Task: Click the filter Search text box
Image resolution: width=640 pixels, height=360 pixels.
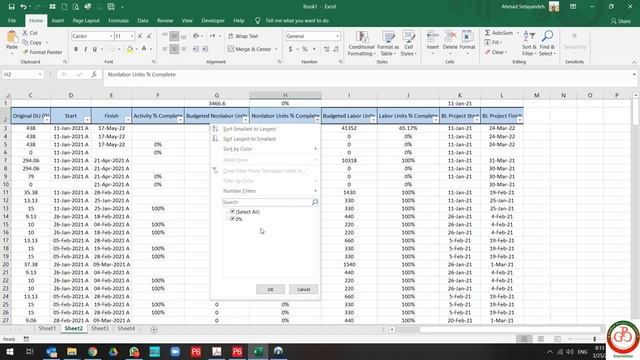Action: (x=267, y=202)
